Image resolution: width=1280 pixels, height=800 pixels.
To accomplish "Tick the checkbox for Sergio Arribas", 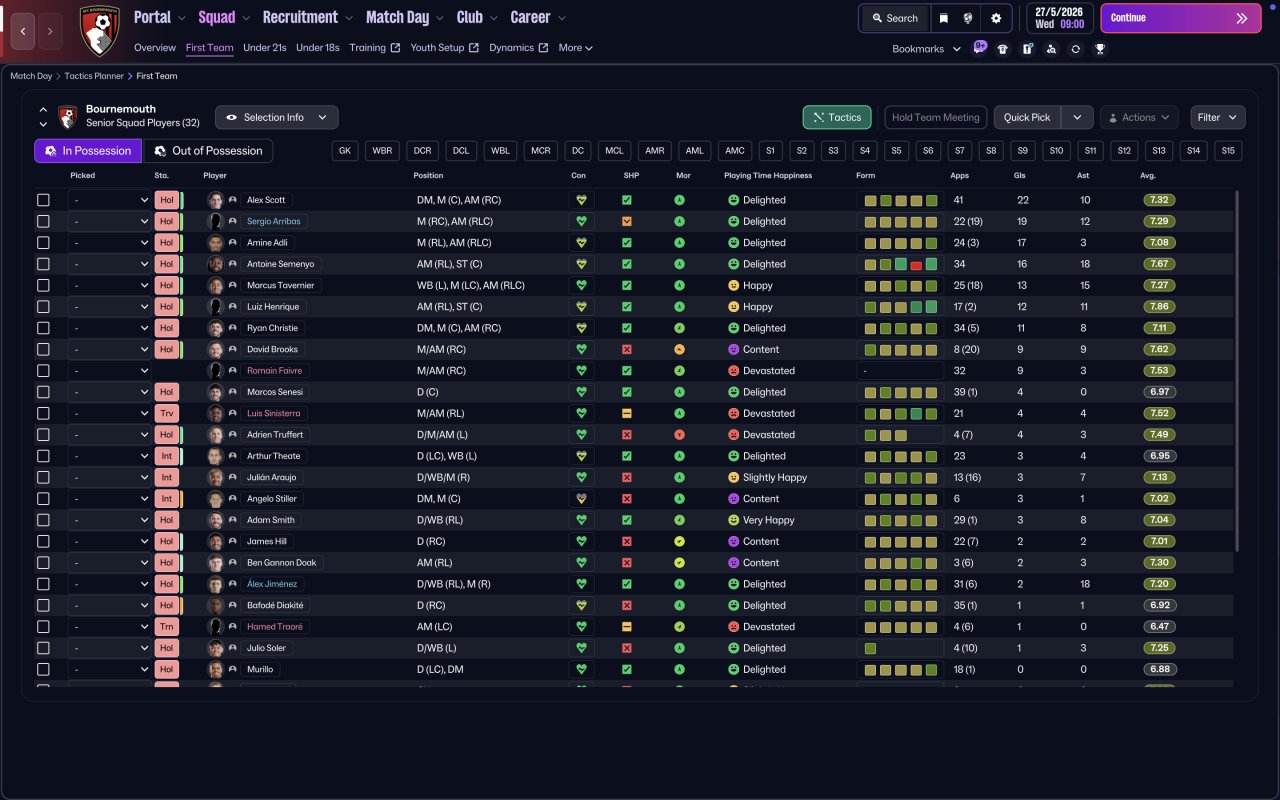I will tap(43, 222).
